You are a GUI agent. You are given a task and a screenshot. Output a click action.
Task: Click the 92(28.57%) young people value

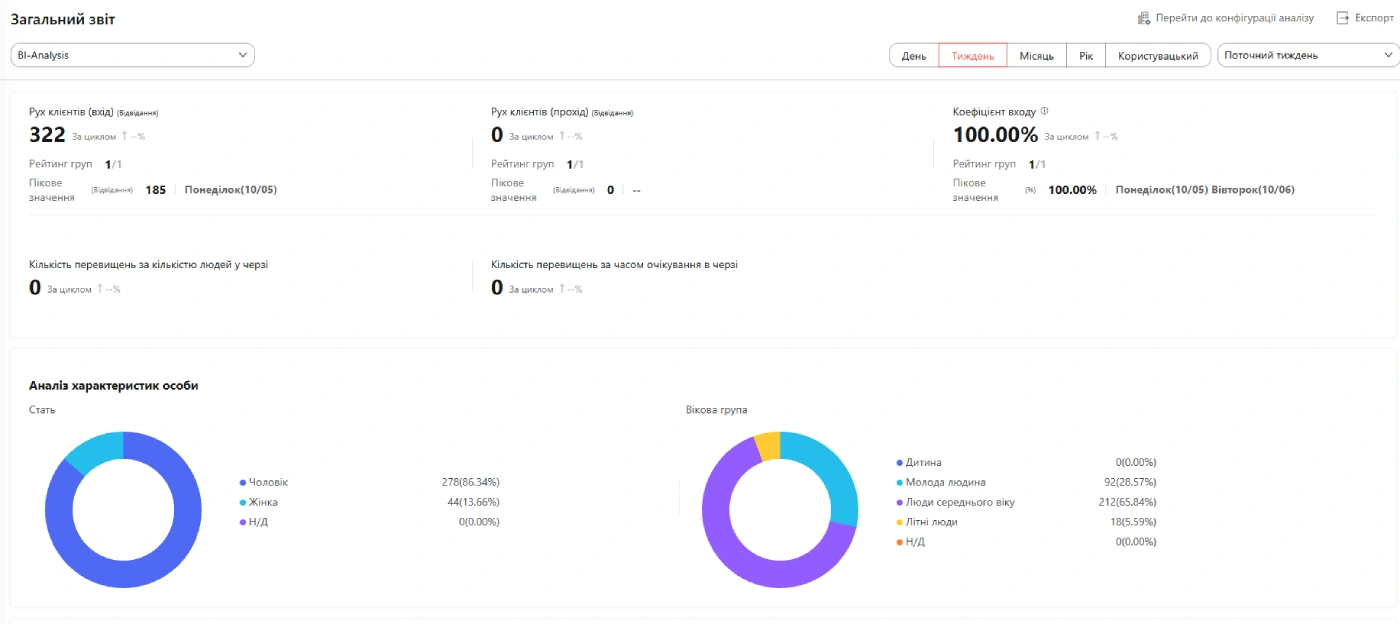point(1129,482)
